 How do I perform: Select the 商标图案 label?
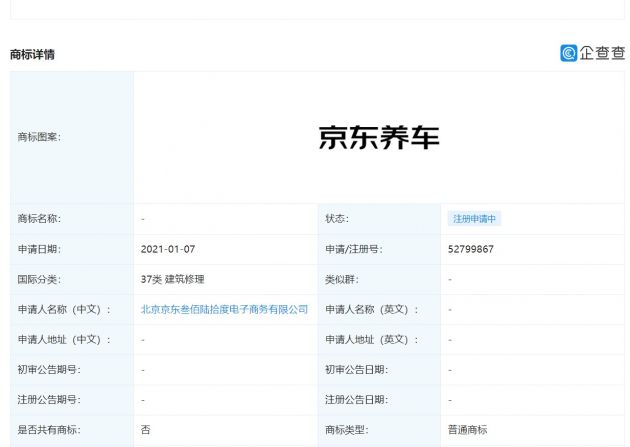click(x=39, y=137)
